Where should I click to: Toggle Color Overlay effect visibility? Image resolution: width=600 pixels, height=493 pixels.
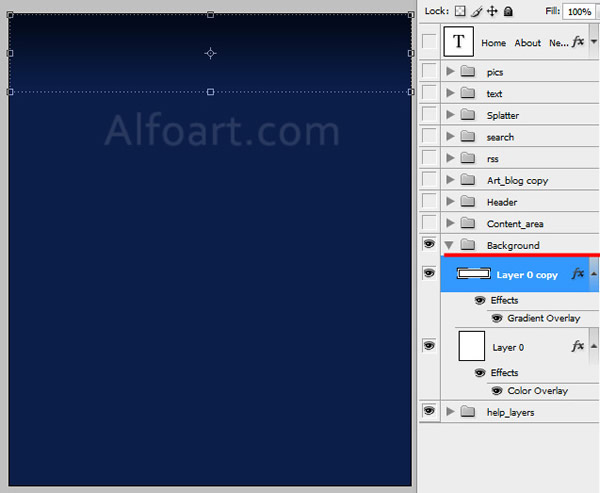pyautogui.click(x=497, y=390)
